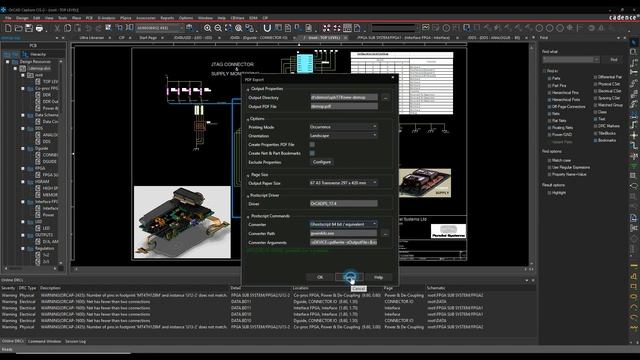This screenshot has width=640, height=360.
Task: Collapse the Postscript Commands section
Action: pyautogui.click(x=248, y=216)
